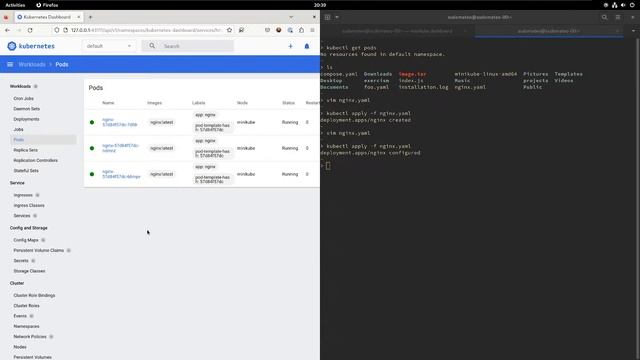
Task: Open the network status icon in system tray
Action: 615,5
